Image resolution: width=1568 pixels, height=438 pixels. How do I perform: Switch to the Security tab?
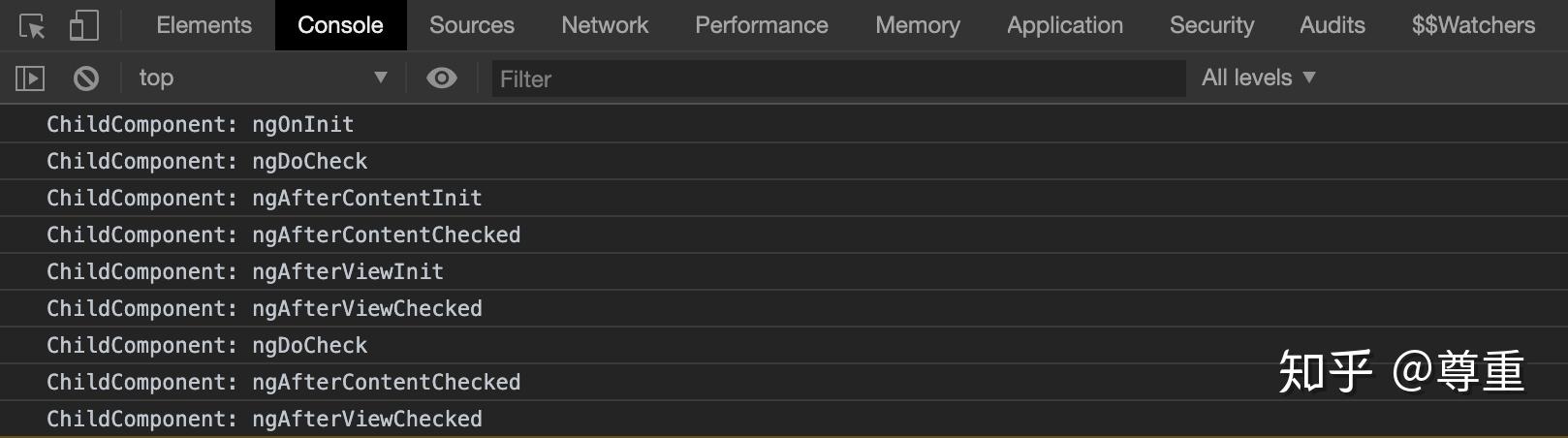coord(1211,25)
